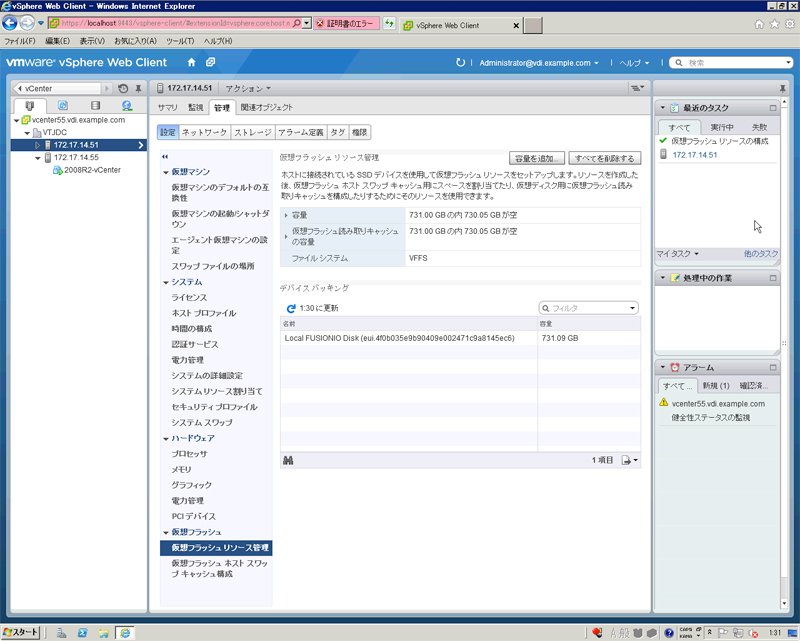Open navigator history icon
Viewport: 800px width, 641px height.
tap(123, 88)
